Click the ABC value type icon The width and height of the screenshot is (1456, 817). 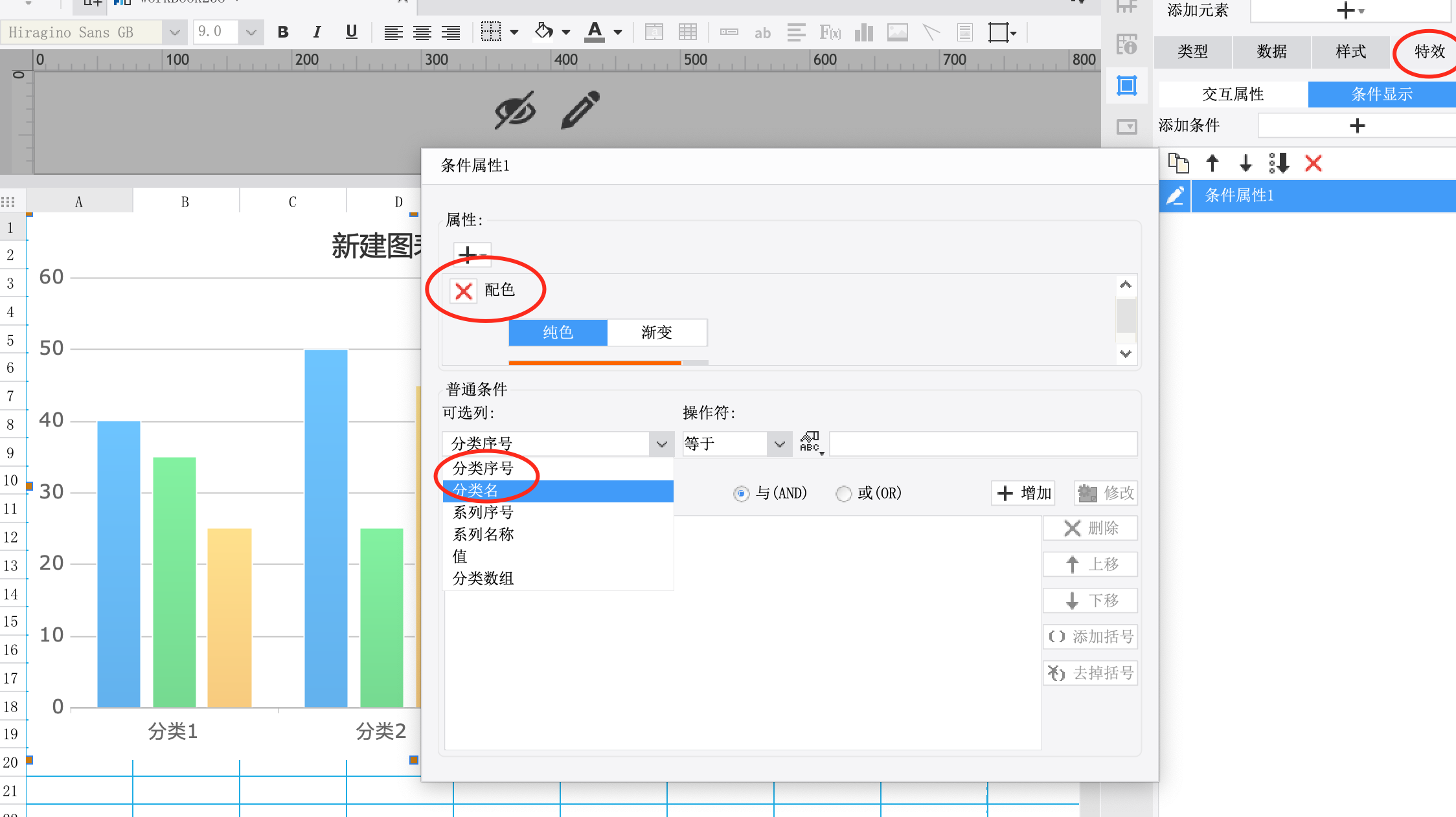(811, 443)
